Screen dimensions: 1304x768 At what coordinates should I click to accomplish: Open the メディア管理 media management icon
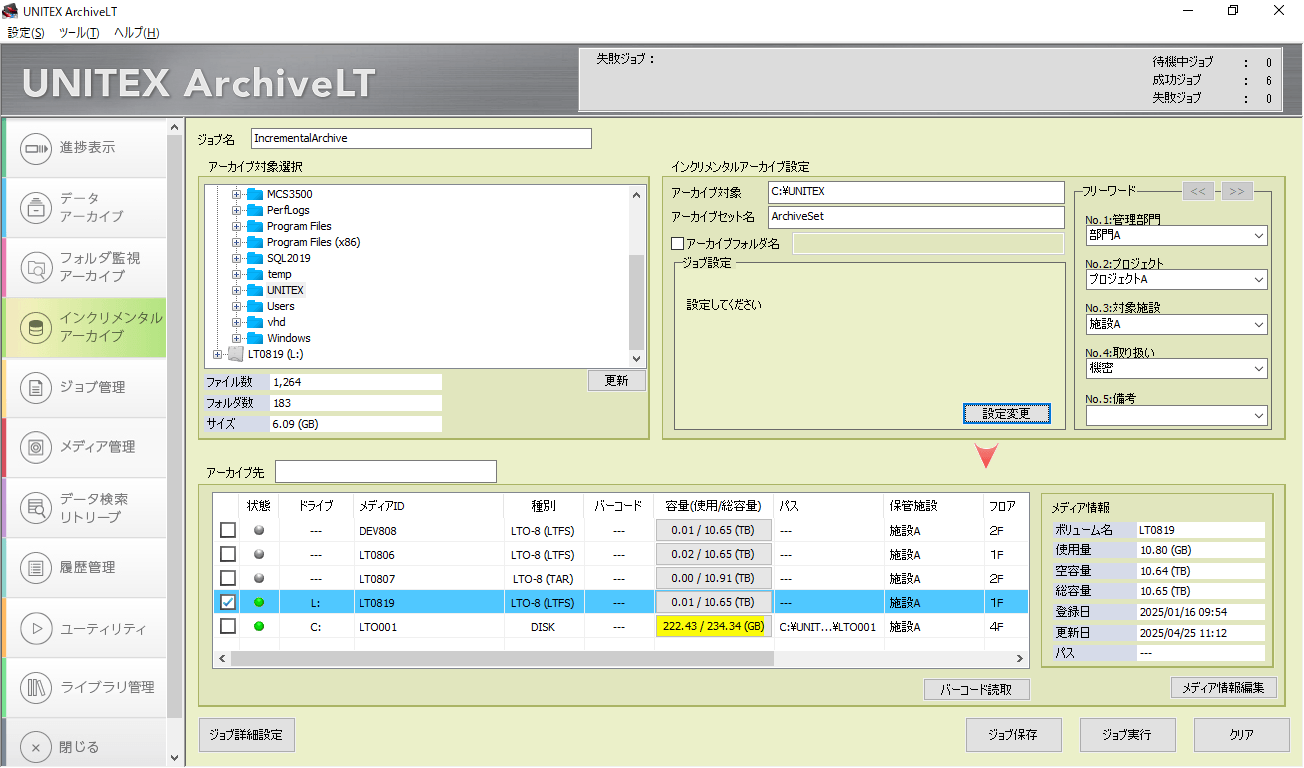point(37,447)
